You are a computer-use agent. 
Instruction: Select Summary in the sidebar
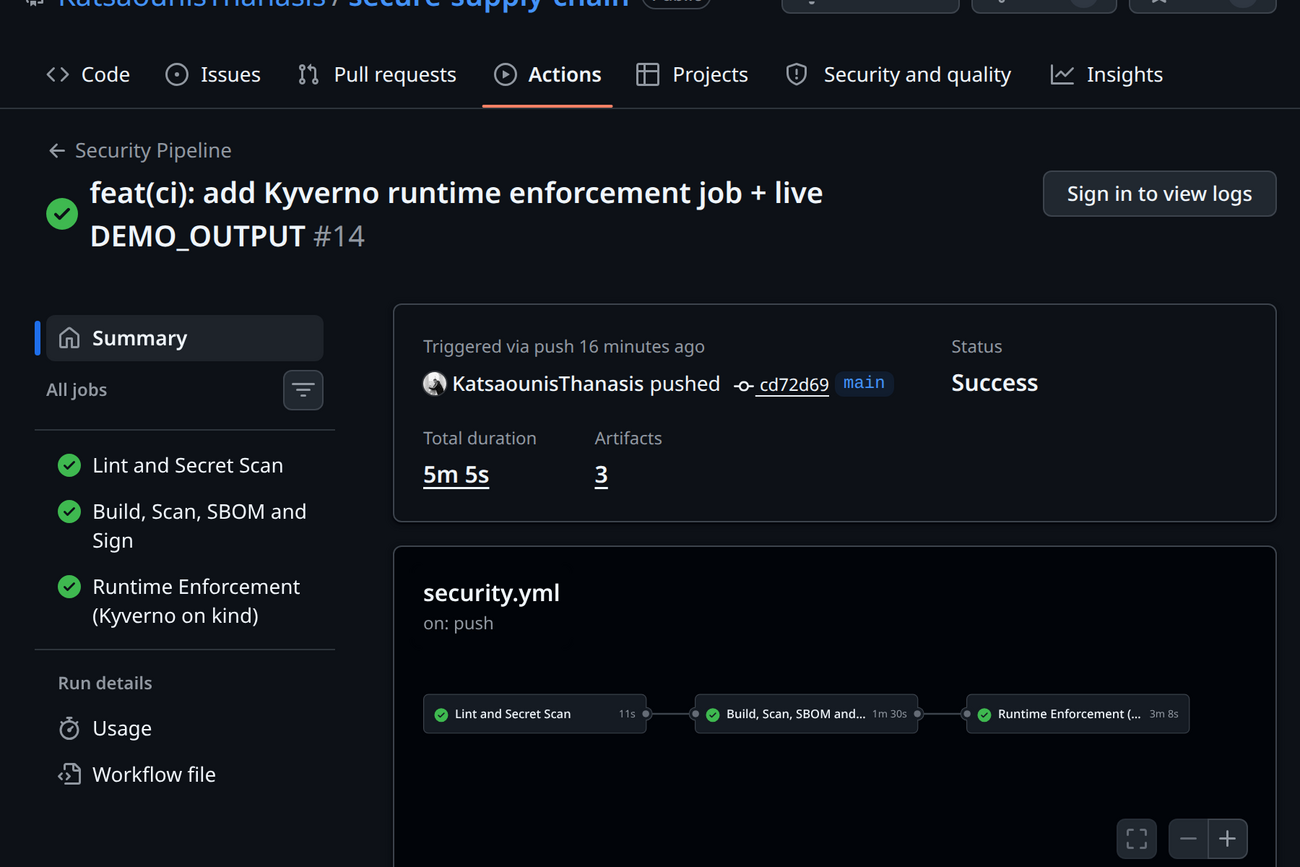click(185, 338)
